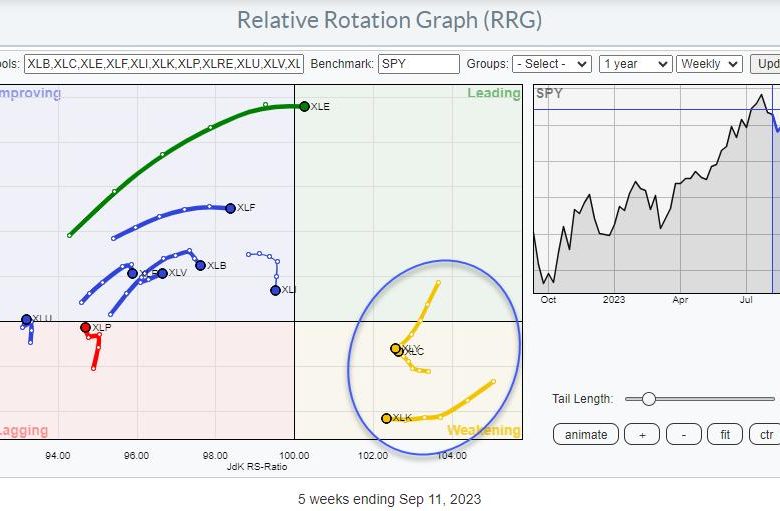Viewport: 780px width, 511px height.
Task: Click the 5 weeks ending date caption
Action: click(x=390, y=499)
